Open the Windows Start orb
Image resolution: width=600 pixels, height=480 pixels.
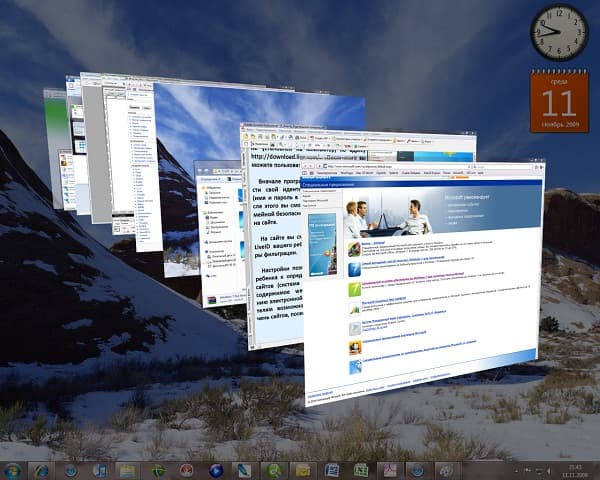[x=12, y=470]
